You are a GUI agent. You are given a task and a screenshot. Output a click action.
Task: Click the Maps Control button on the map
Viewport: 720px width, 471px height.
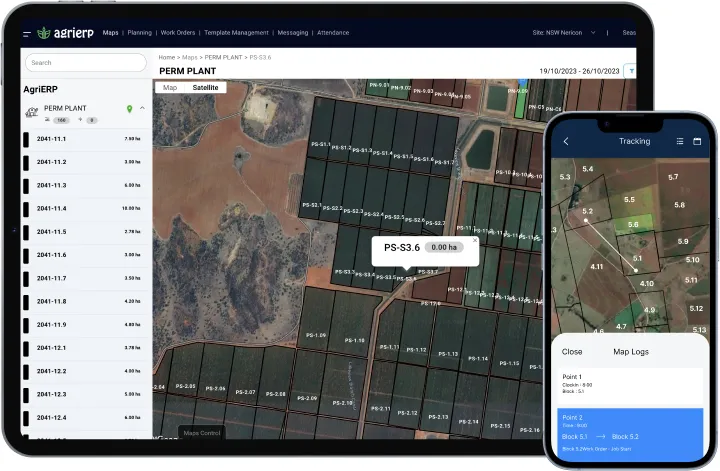coord(202,433)
